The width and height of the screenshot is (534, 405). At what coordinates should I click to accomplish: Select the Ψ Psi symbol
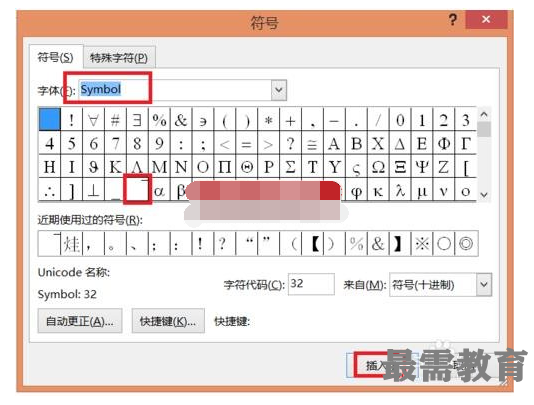(422, 167)
